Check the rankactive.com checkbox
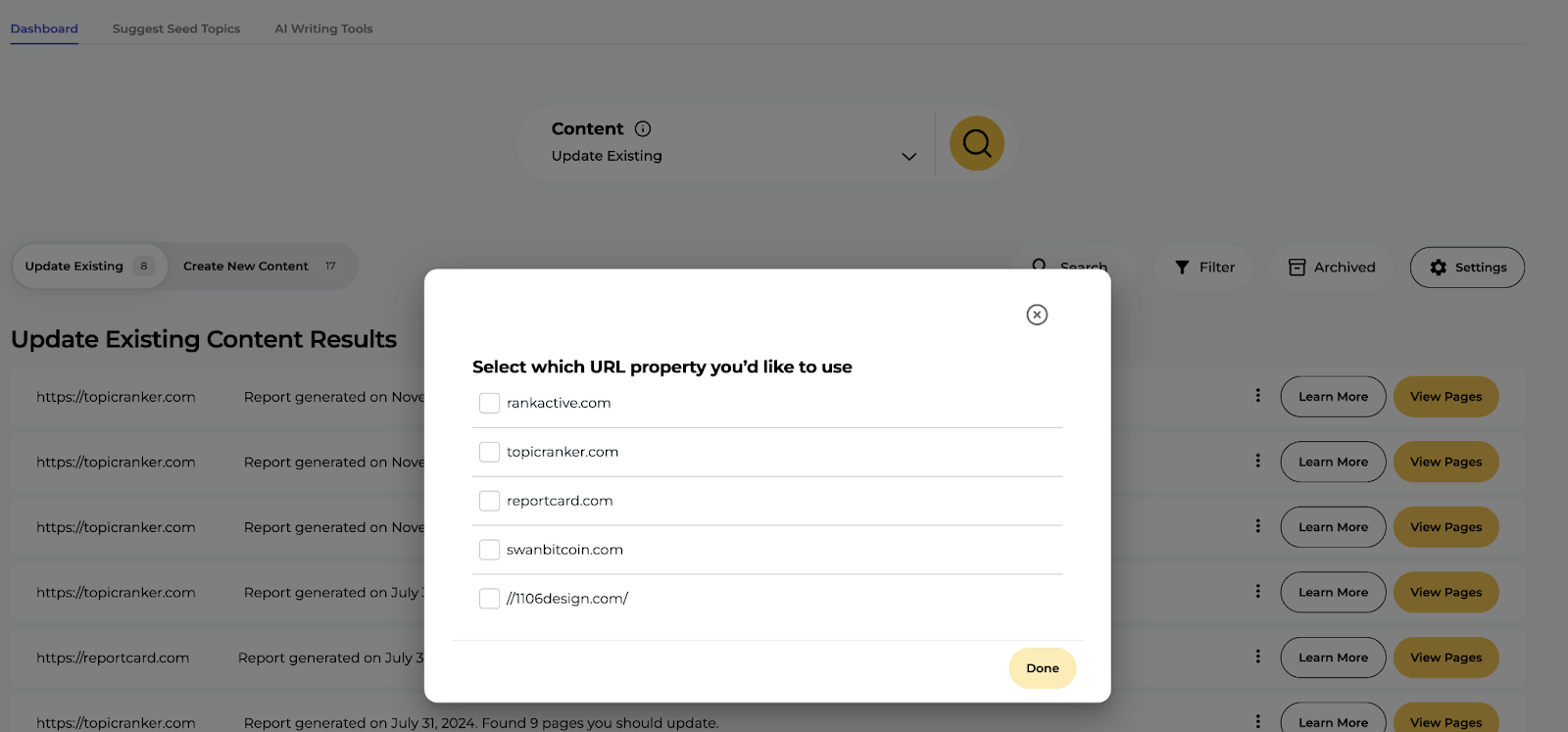 coord(489,403)
